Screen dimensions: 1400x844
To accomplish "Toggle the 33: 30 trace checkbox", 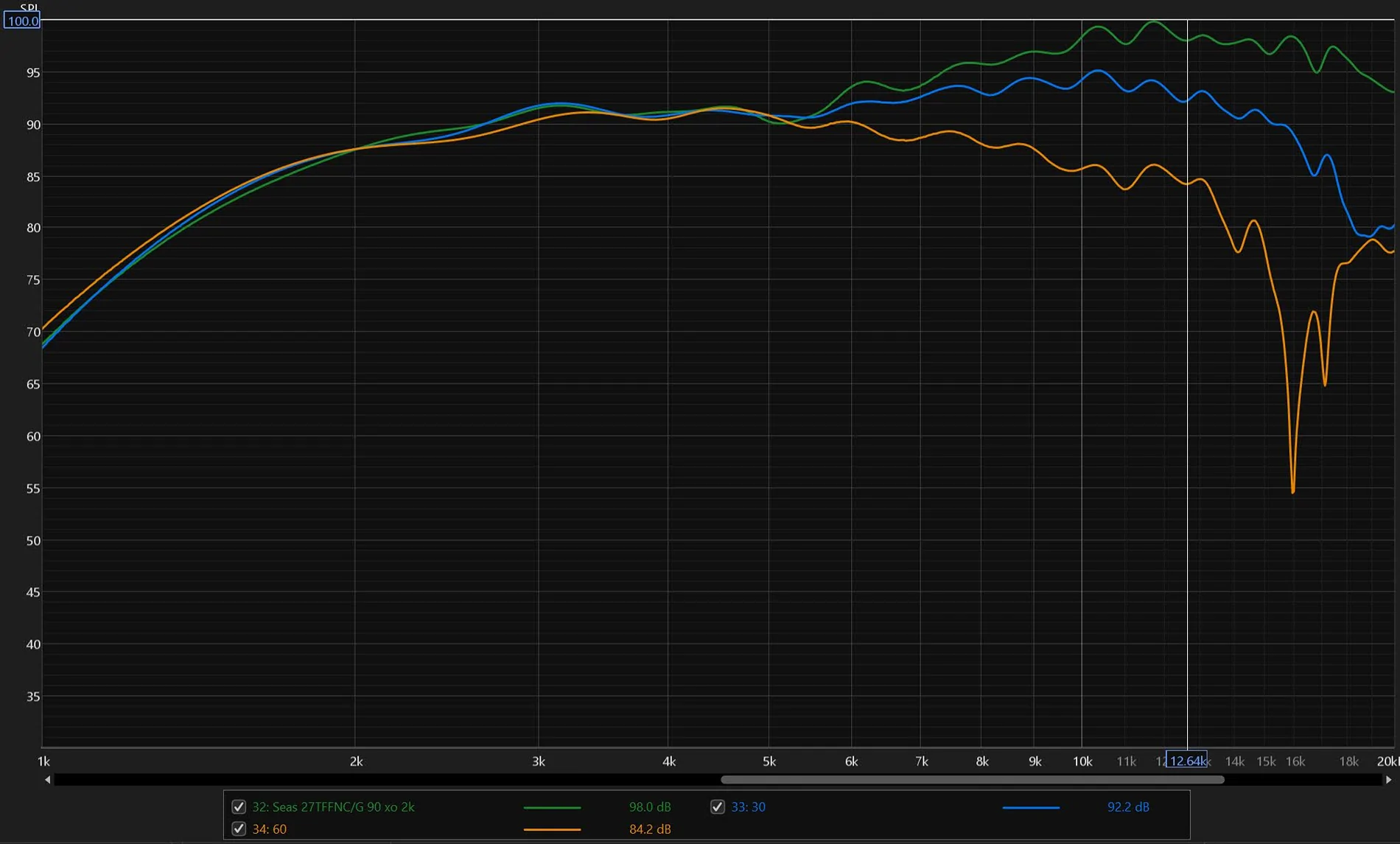I will click(x=717, y=806).
